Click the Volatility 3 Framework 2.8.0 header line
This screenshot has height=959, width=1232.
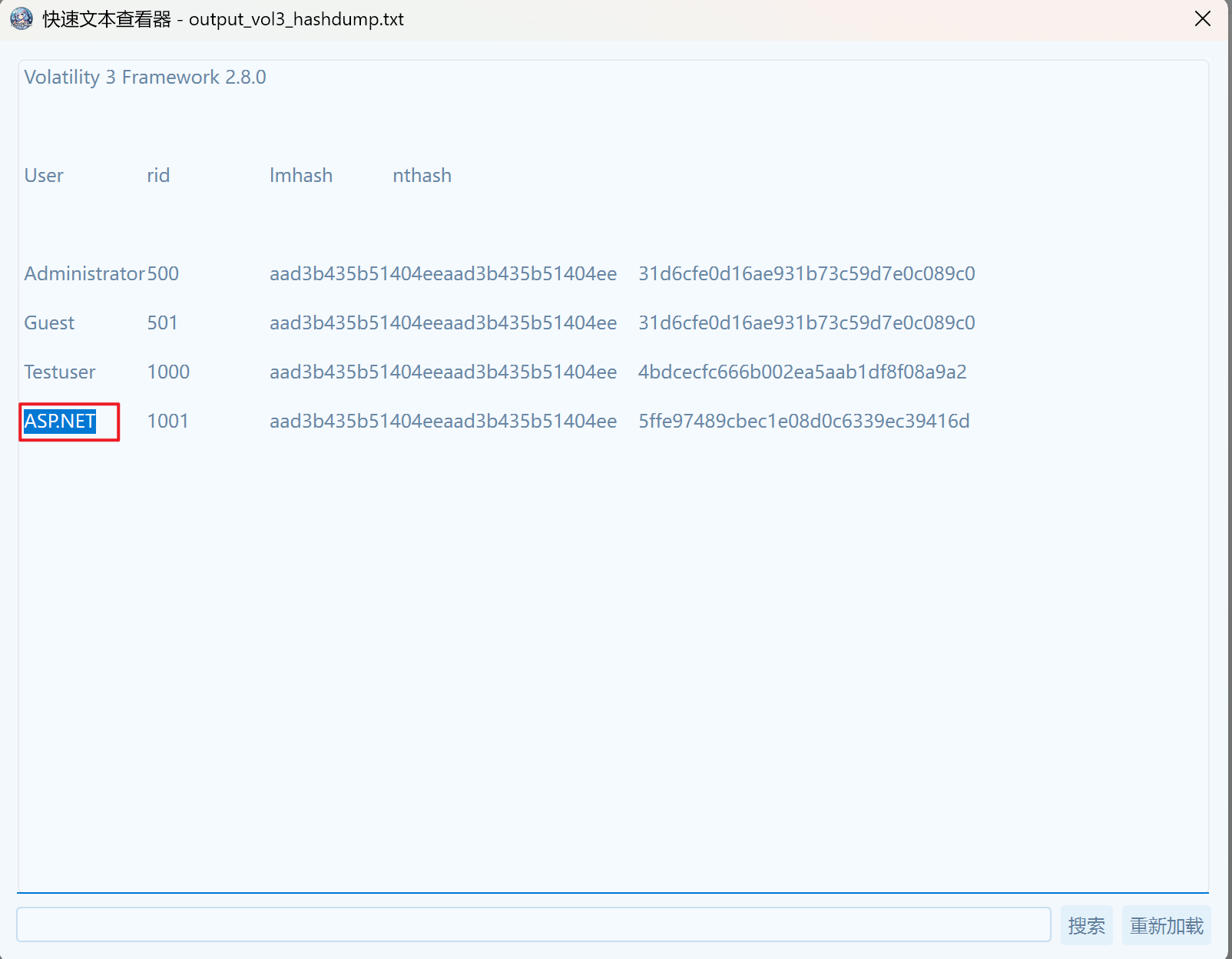click(145, 78)
